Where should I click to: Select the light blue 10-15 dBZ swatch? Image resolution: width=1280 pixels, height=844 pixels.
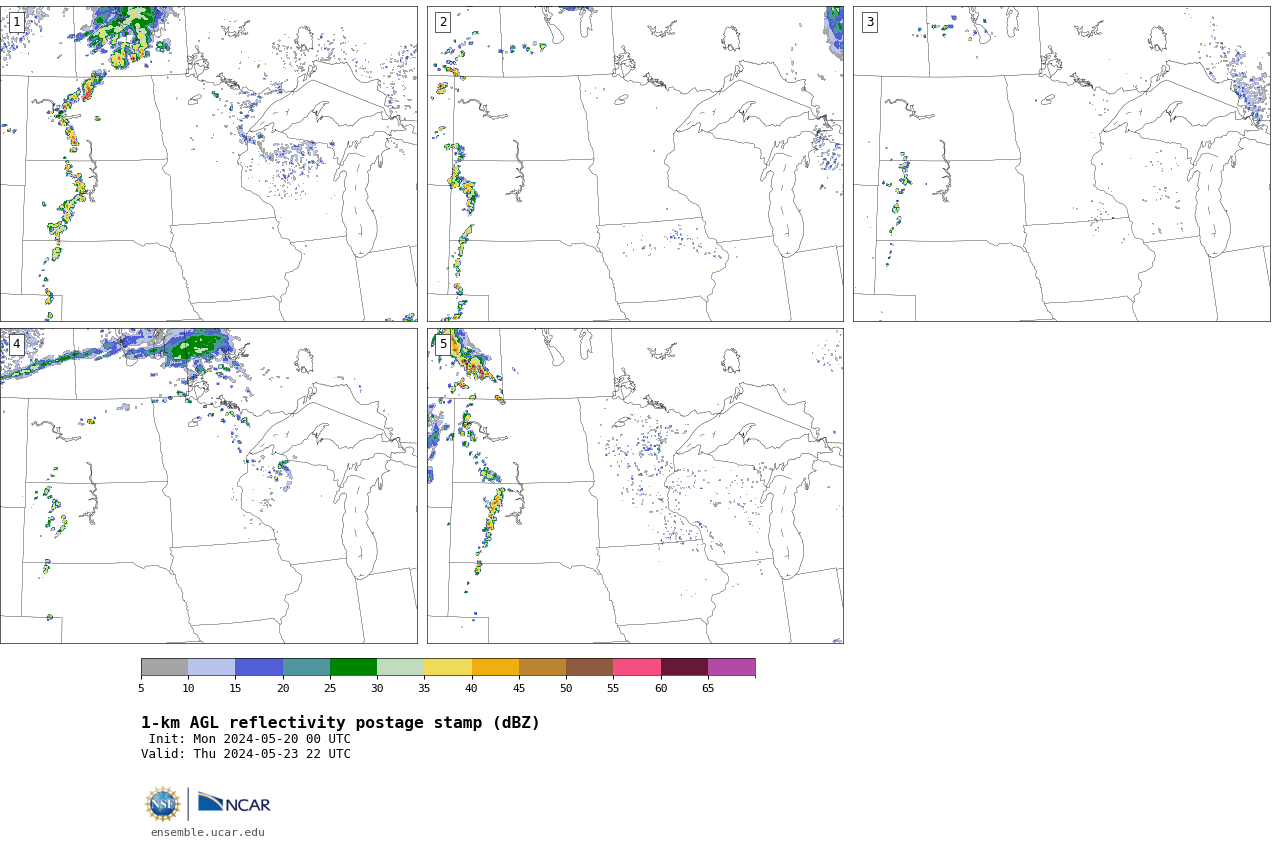pos(211,667)
